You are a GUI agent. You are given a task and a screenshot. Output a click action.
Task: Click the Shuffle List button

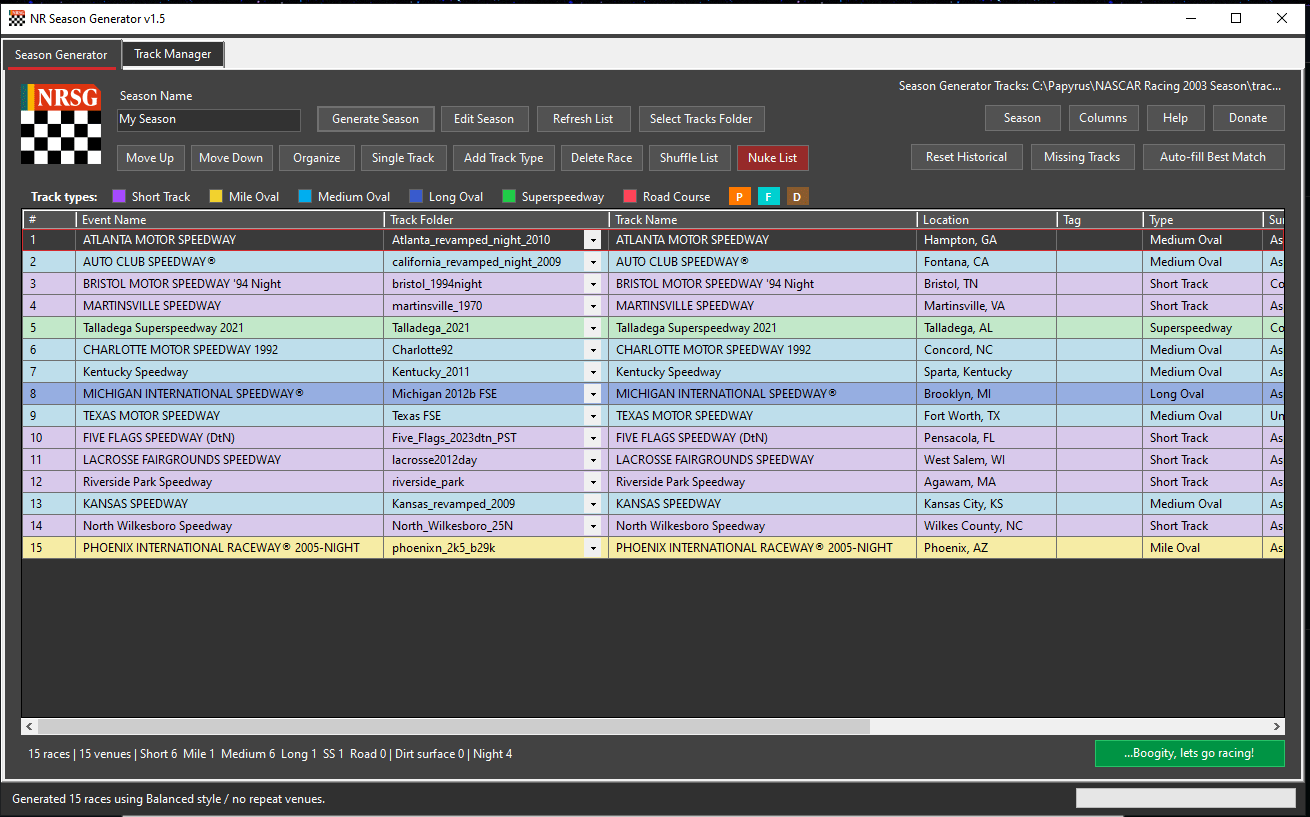click(x=689, y=158)
